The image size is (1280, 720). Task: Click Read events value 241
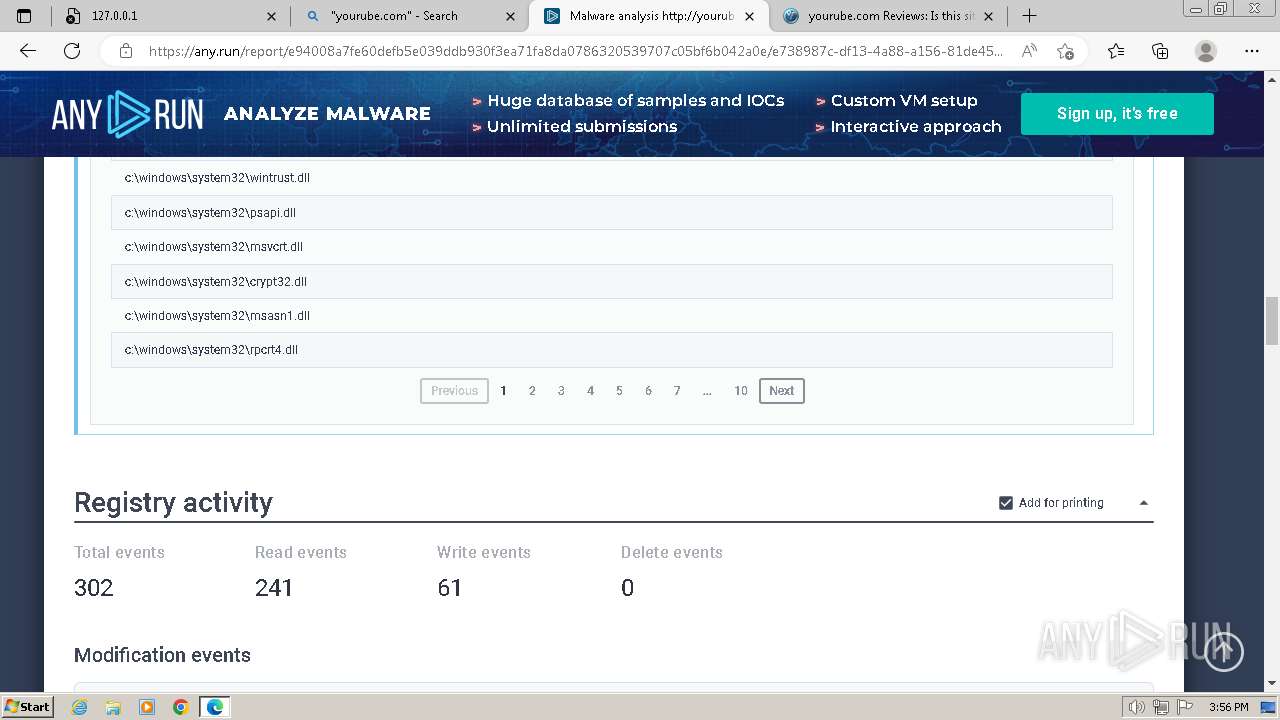click(x=274, y=588)
